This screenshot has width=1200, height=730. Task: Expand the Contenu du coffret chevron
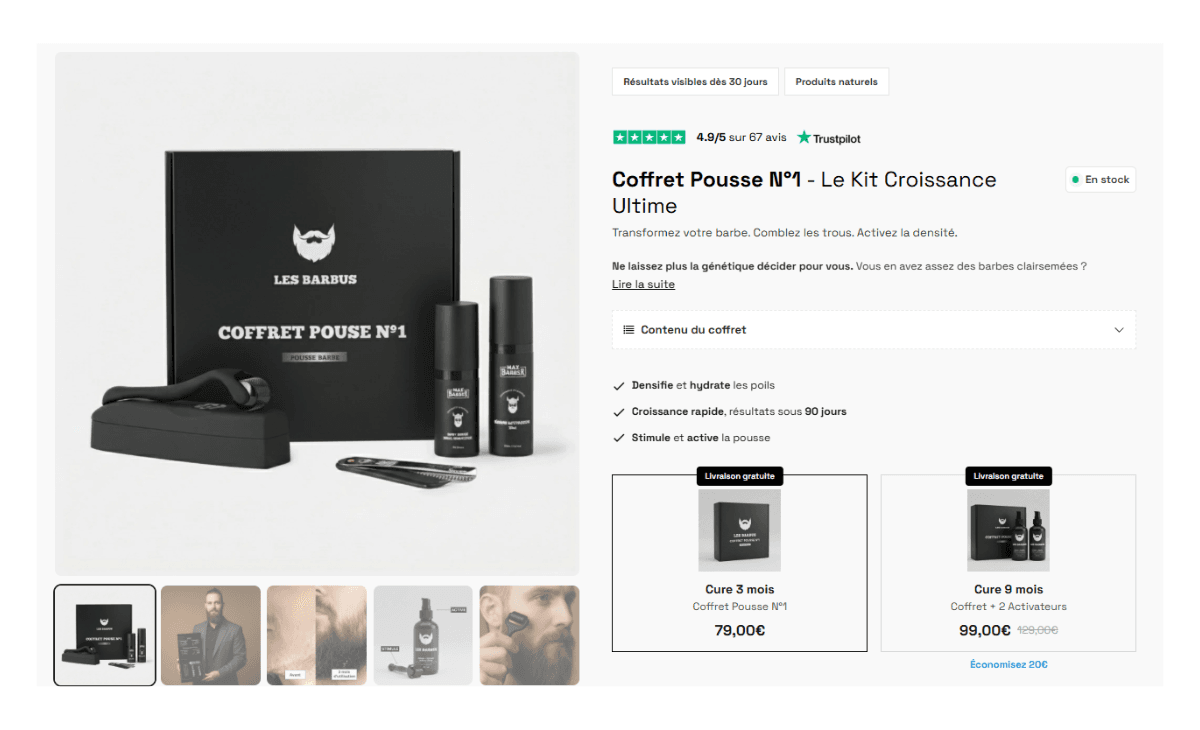(x=1119, y=330)
